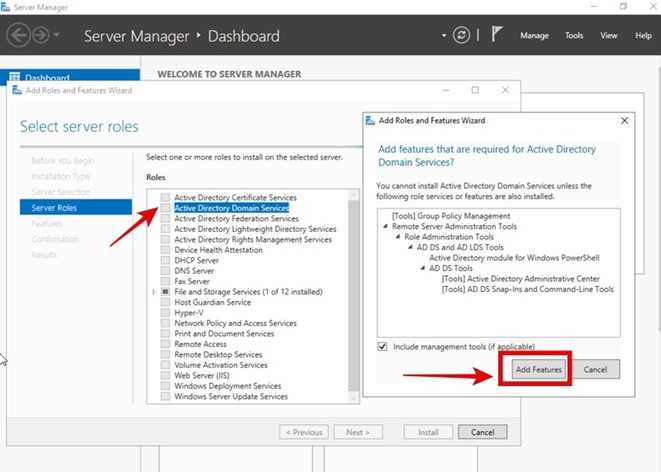Screen dimensions: 661x472
Task: Open the View menu
Action: point(609,35)
